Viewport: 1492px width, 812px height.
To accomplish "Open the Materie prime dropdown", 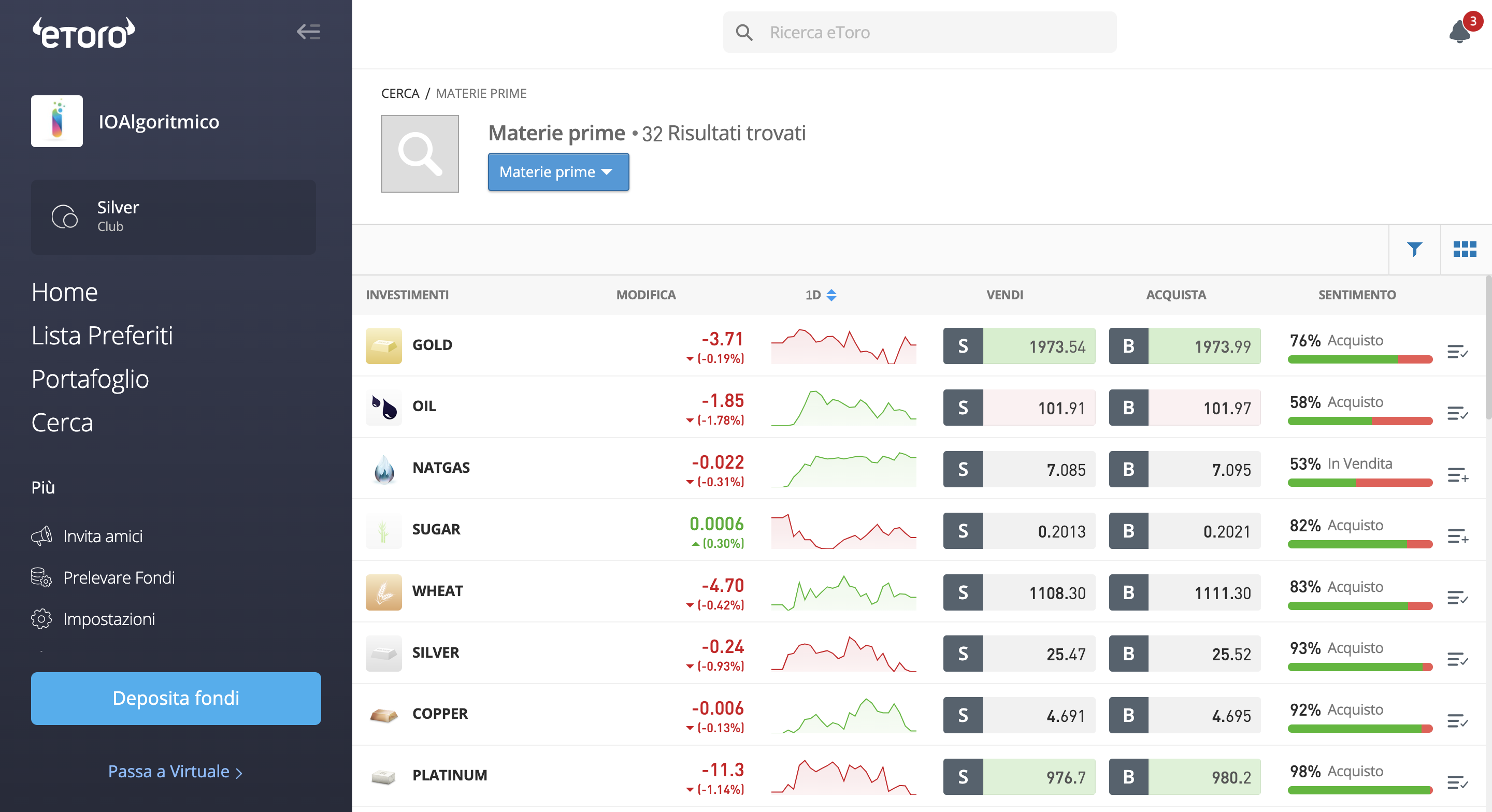I will pyautogui.click(x=558, y=172).
